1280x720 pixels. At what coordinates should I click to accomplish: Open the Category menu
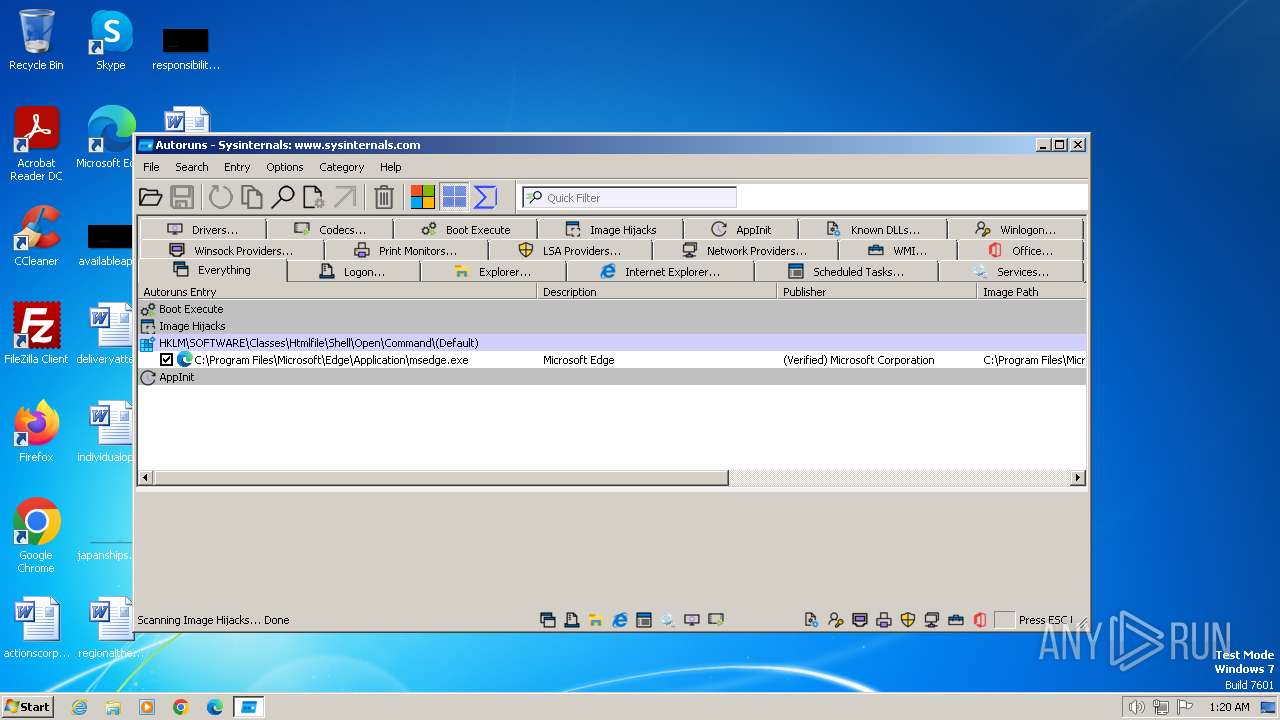click(x=341, y=167)
